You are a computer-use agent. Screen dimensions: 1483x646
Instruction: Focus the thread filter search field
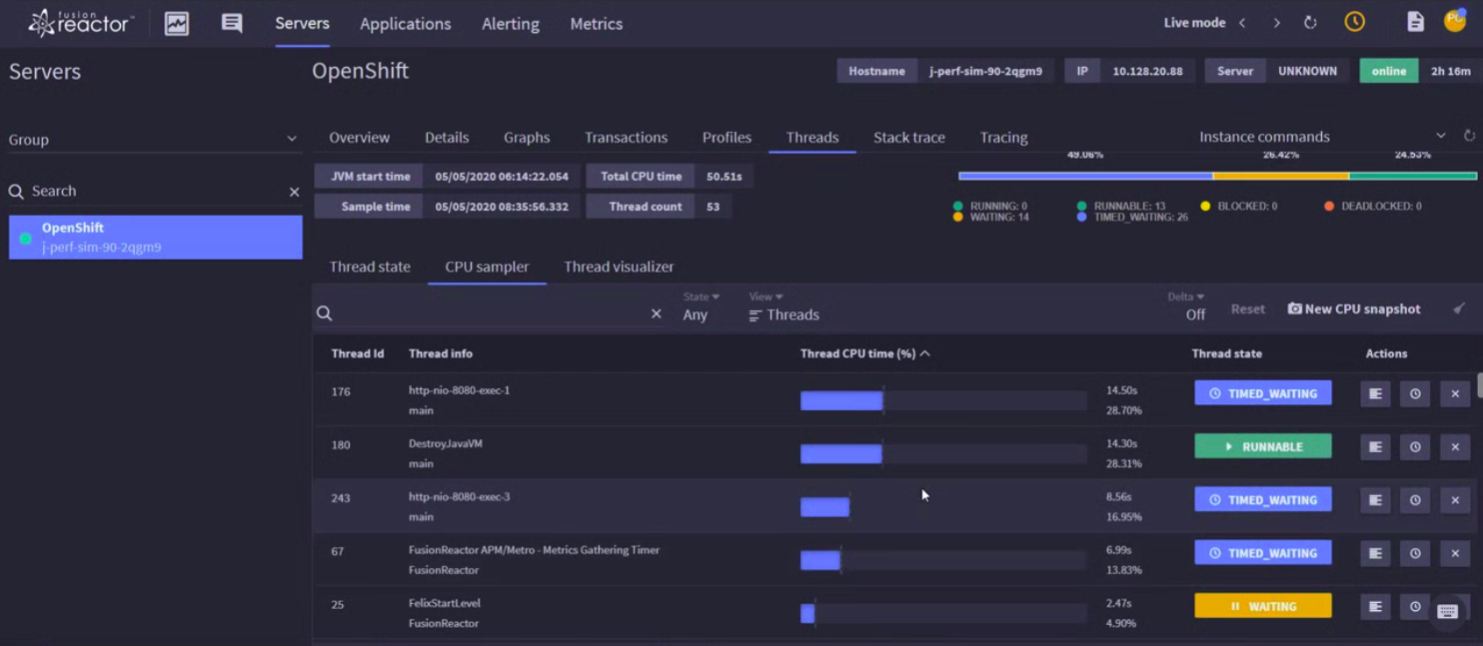click(490, 314)
